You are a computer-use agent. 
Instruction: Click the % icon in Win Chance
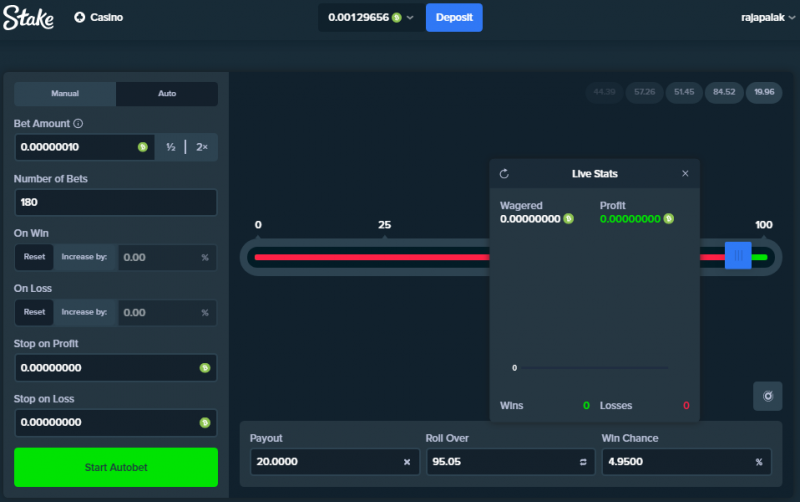pos(759,462)
